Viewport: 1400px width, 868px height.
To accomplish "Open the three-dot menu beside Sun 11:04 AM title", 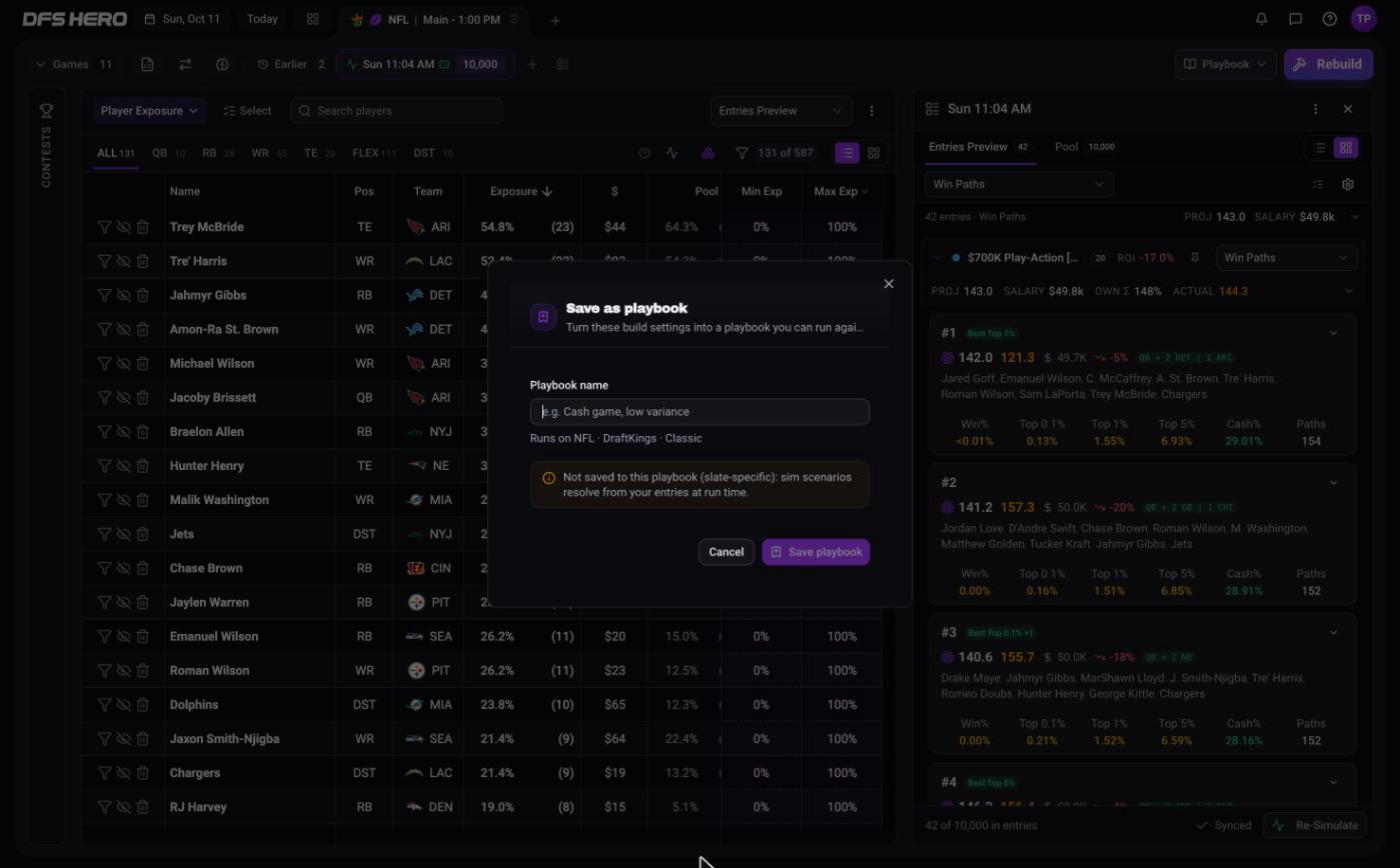I will tap(1315, 109).
